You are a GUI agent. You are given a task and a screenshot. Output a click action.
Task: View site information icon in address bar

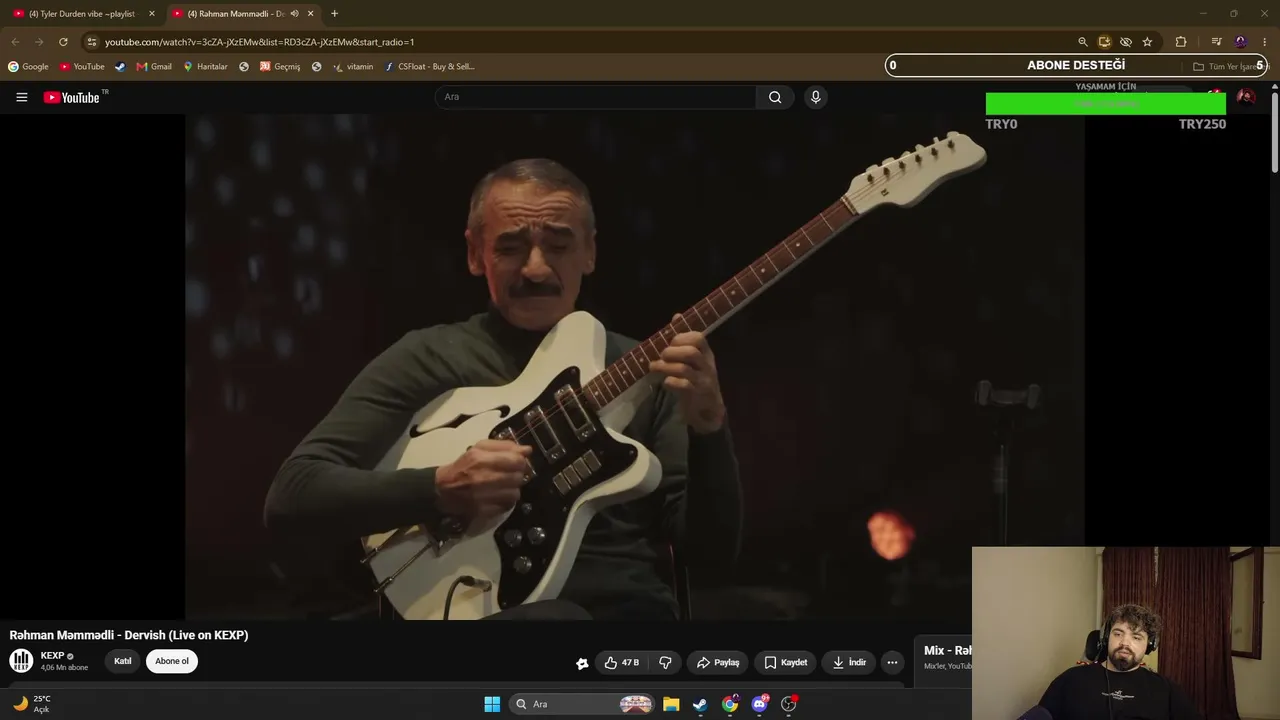tap(91, 42)
